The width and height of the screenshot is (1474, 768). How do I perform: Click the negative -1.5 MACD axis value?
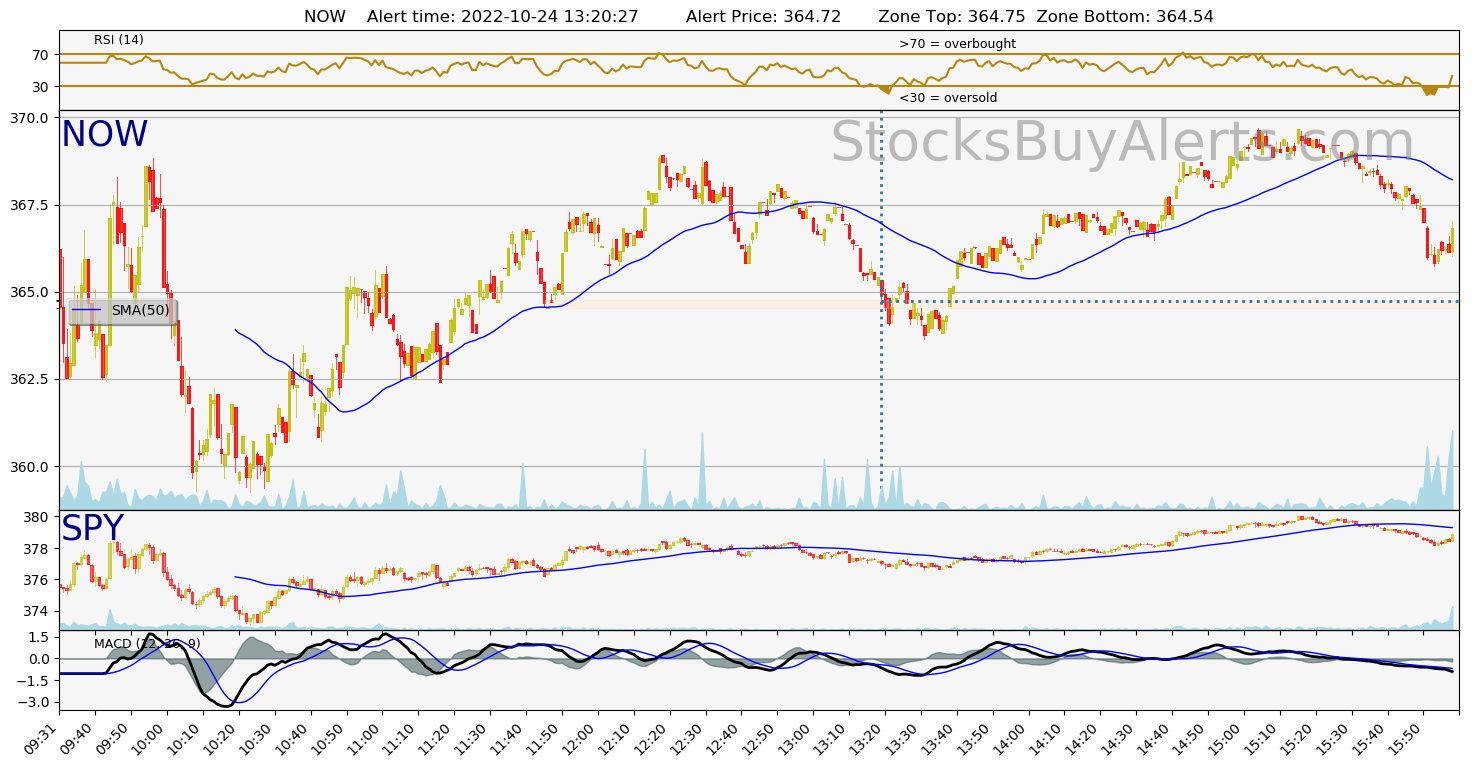[33, 681]
